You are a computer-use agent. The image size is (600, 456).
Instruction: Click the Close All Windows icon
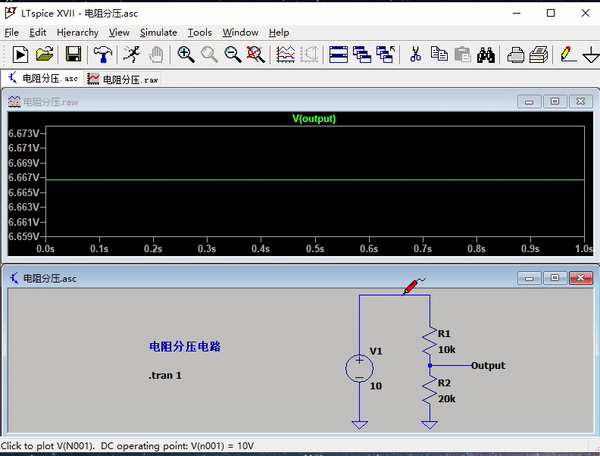point(386,55)
